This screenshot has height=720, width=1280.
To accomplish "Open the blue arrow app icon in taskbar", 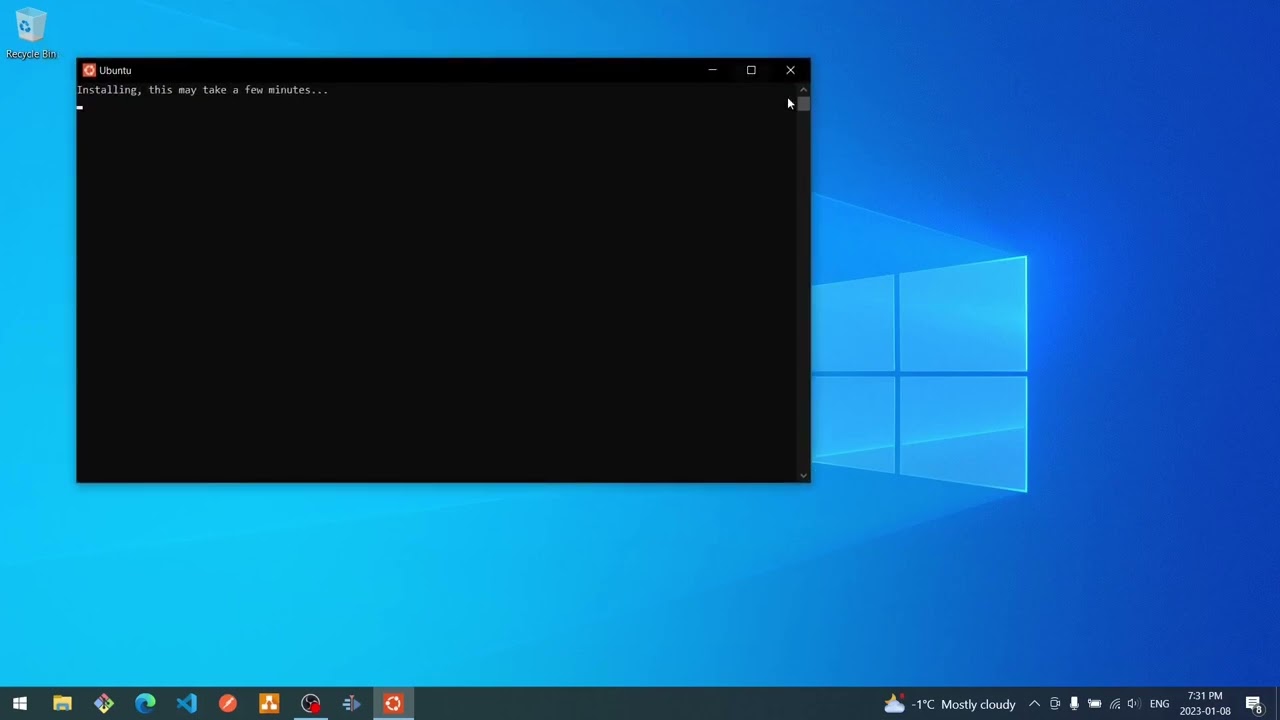I will 352,704.
